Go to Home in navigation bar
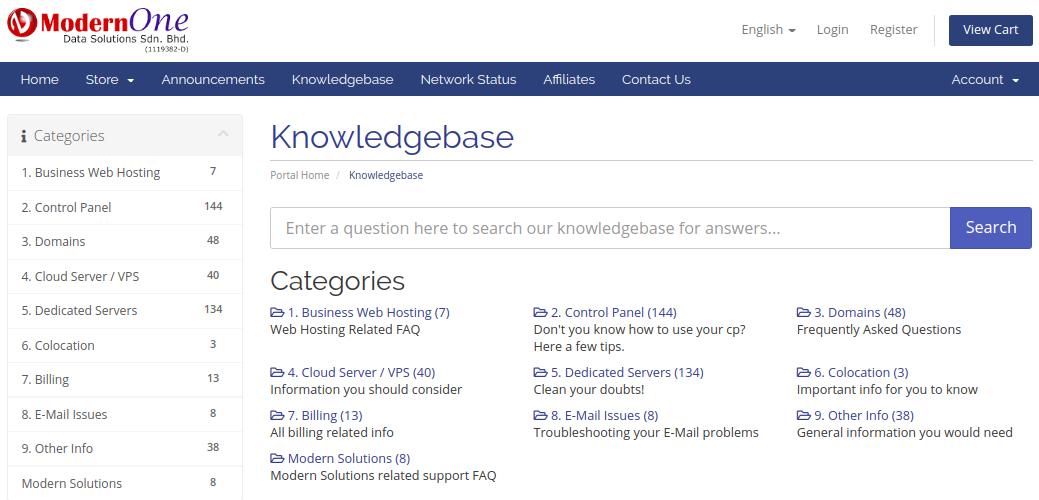The width and height of the screenshot is (1039, 500). (39, 79)
